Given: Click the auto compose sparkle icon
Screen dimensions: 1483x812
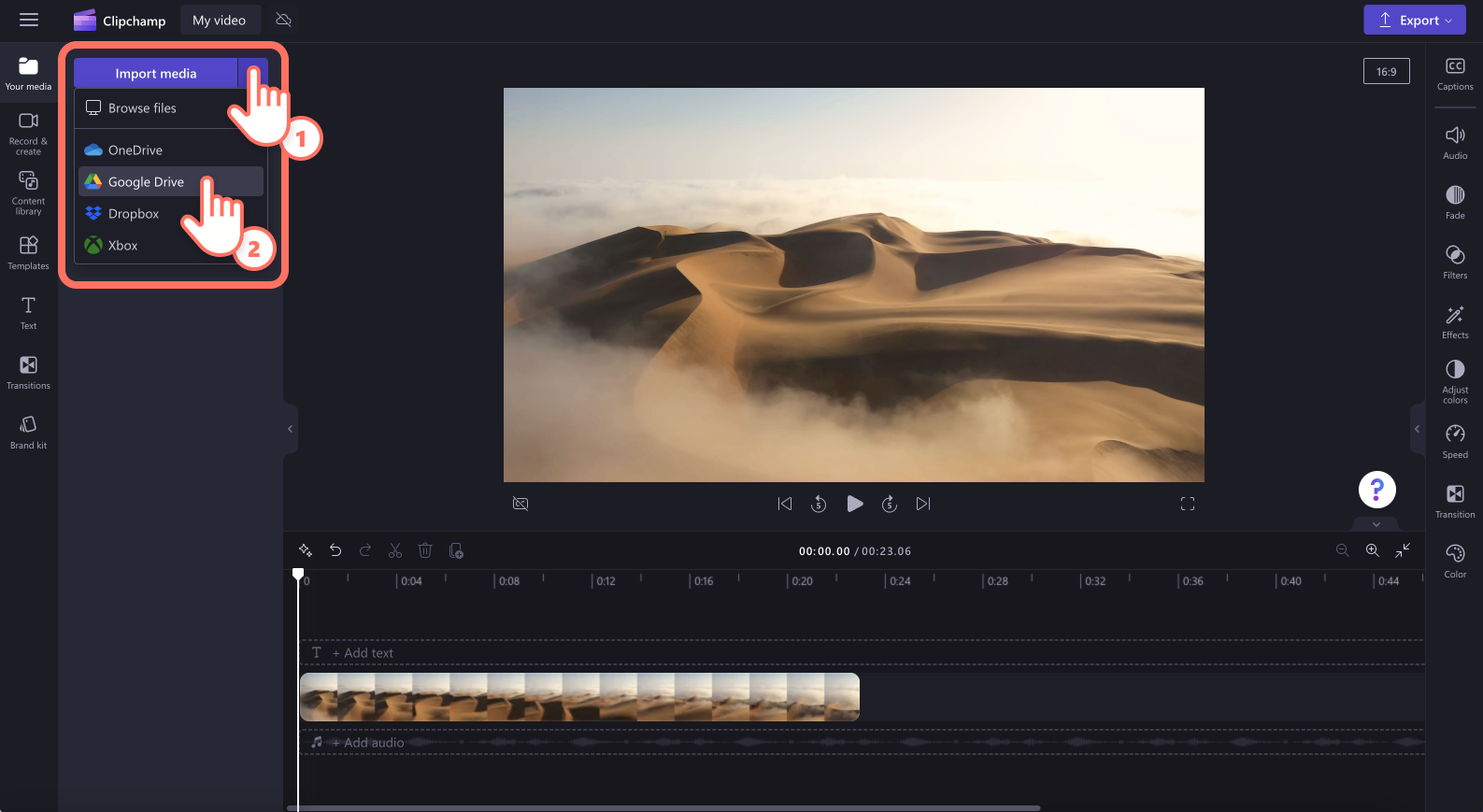Looking at the screenshot, I should (306, 550).
